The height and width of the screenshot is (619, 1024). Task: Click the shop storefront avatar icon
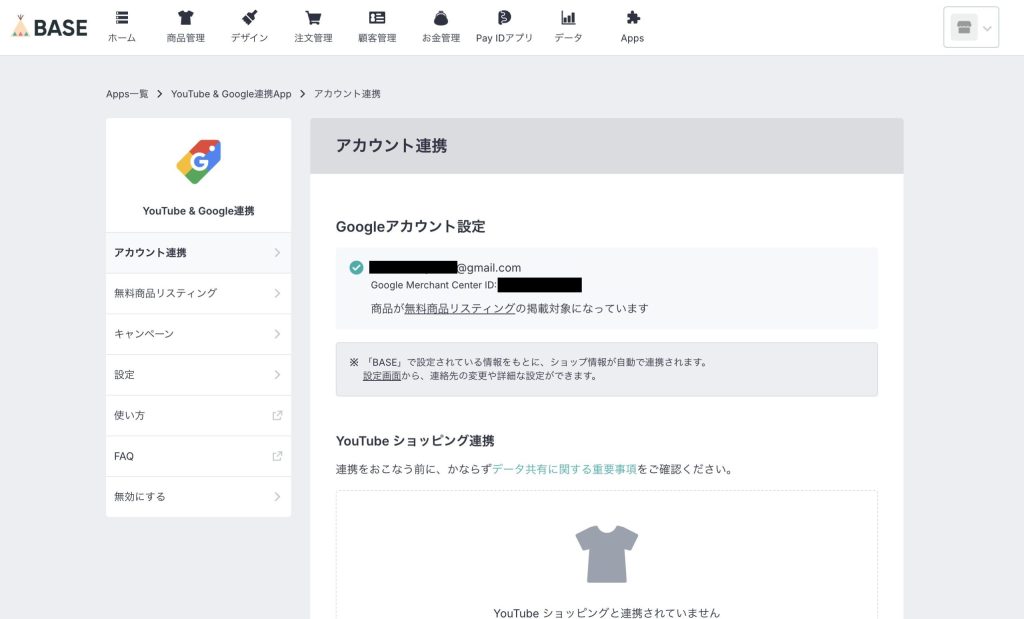point(964,27)
